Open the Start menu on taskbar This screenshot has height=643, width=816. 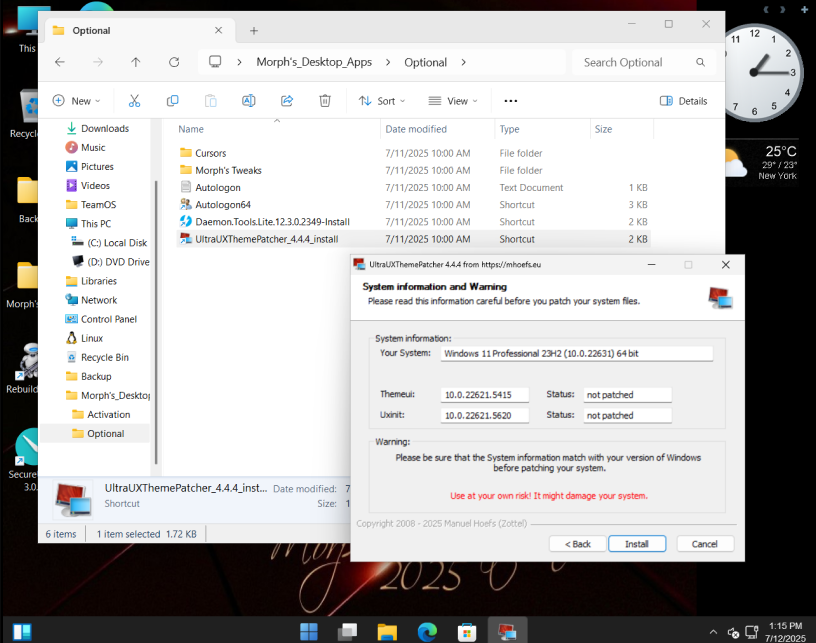[309, 632]
